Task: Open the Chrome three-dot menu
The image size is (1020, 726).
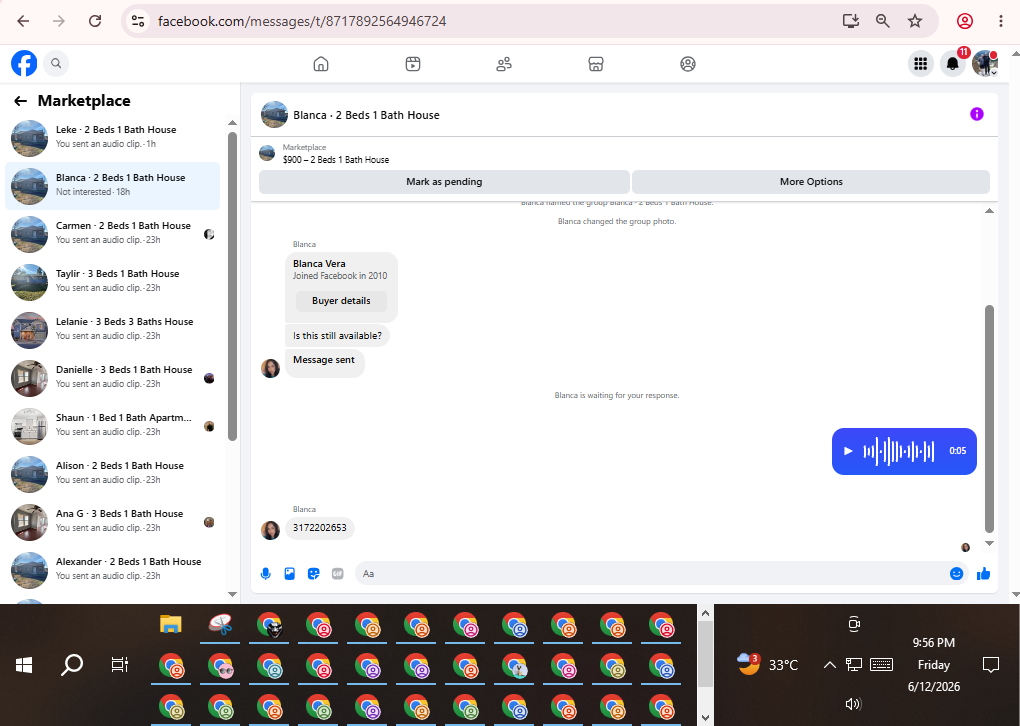Action: point(1000,21)
